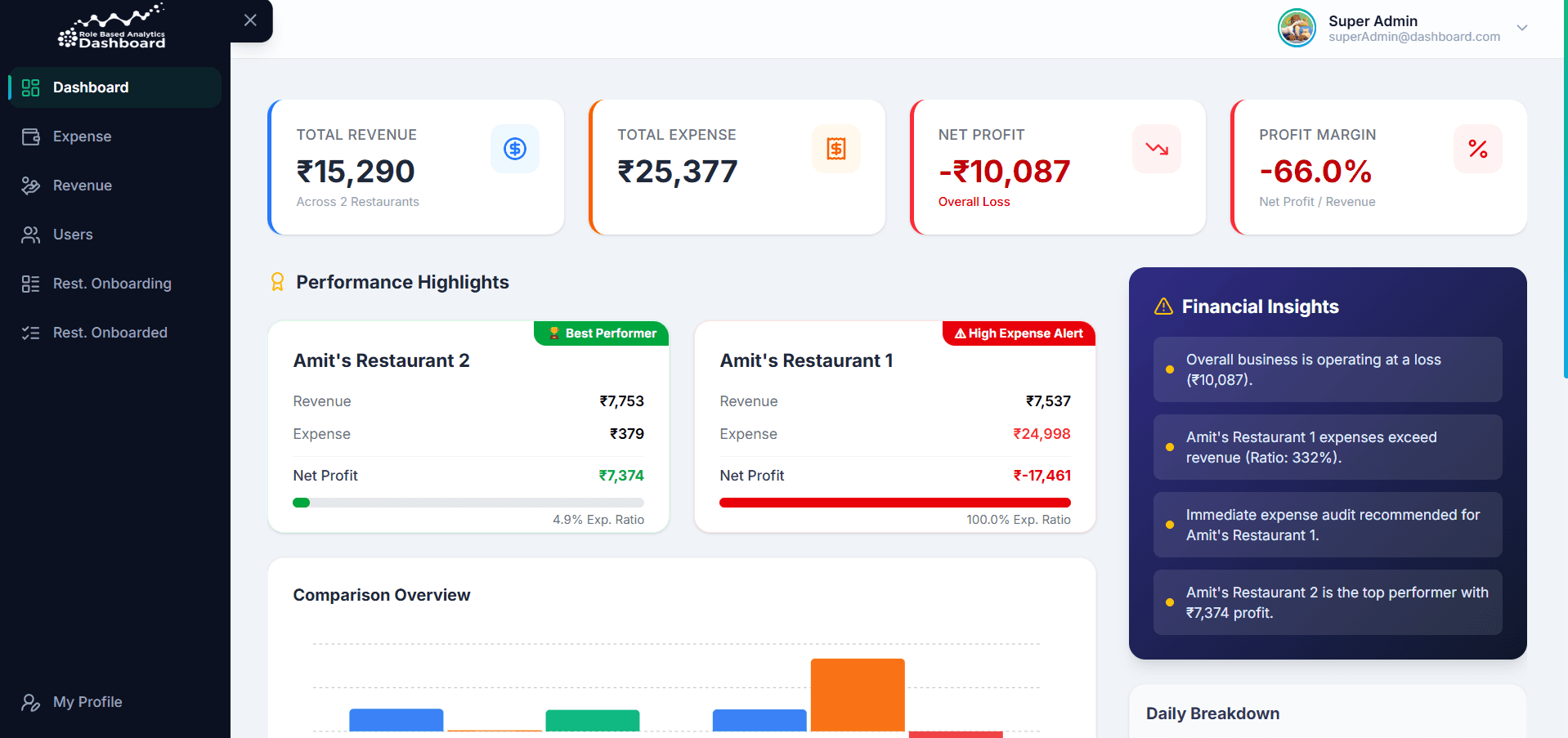Viewport: 1568px width, 738px height.
Task: Click the Comparison Overview heading
Action: [382, 595]
